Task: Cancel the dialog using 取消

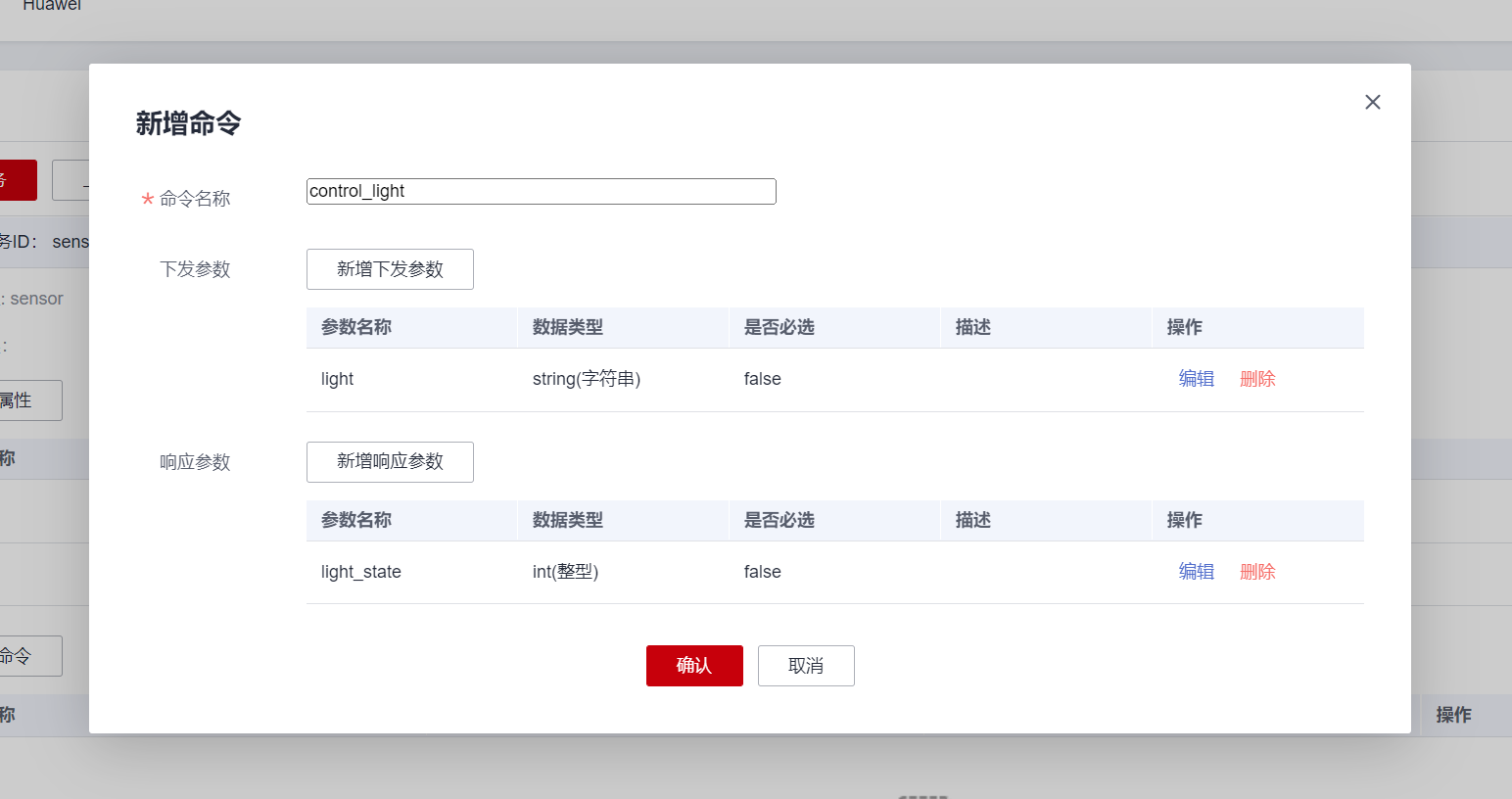Action: (806, 666)
